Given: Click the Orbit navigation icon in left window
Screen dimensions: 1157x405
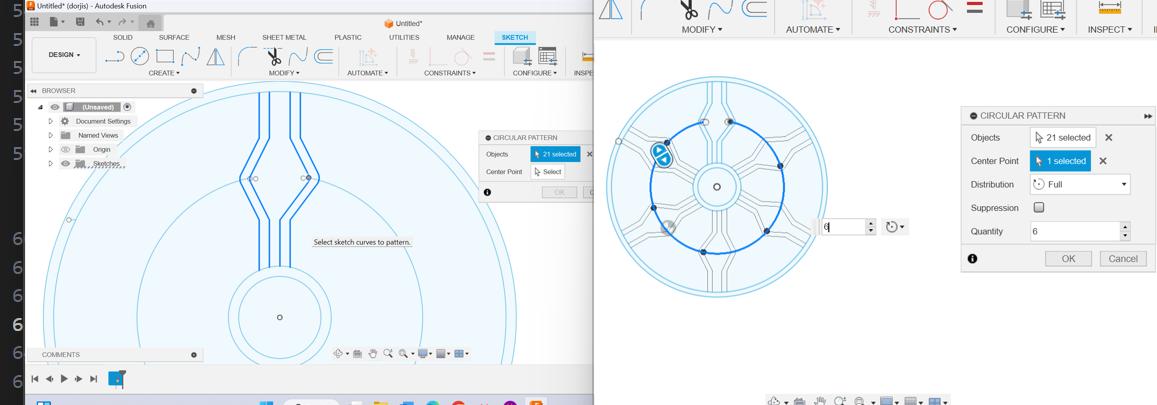Looking at the screenshot, I should [x=339, y=353].
